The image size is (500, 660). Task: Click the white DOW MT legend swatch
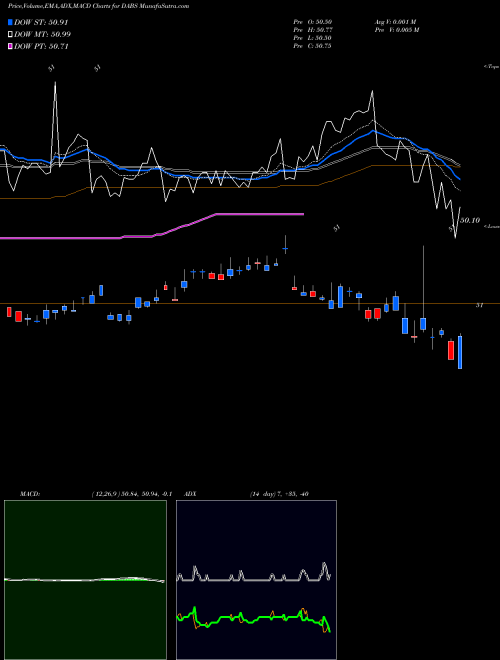point(10,35)
